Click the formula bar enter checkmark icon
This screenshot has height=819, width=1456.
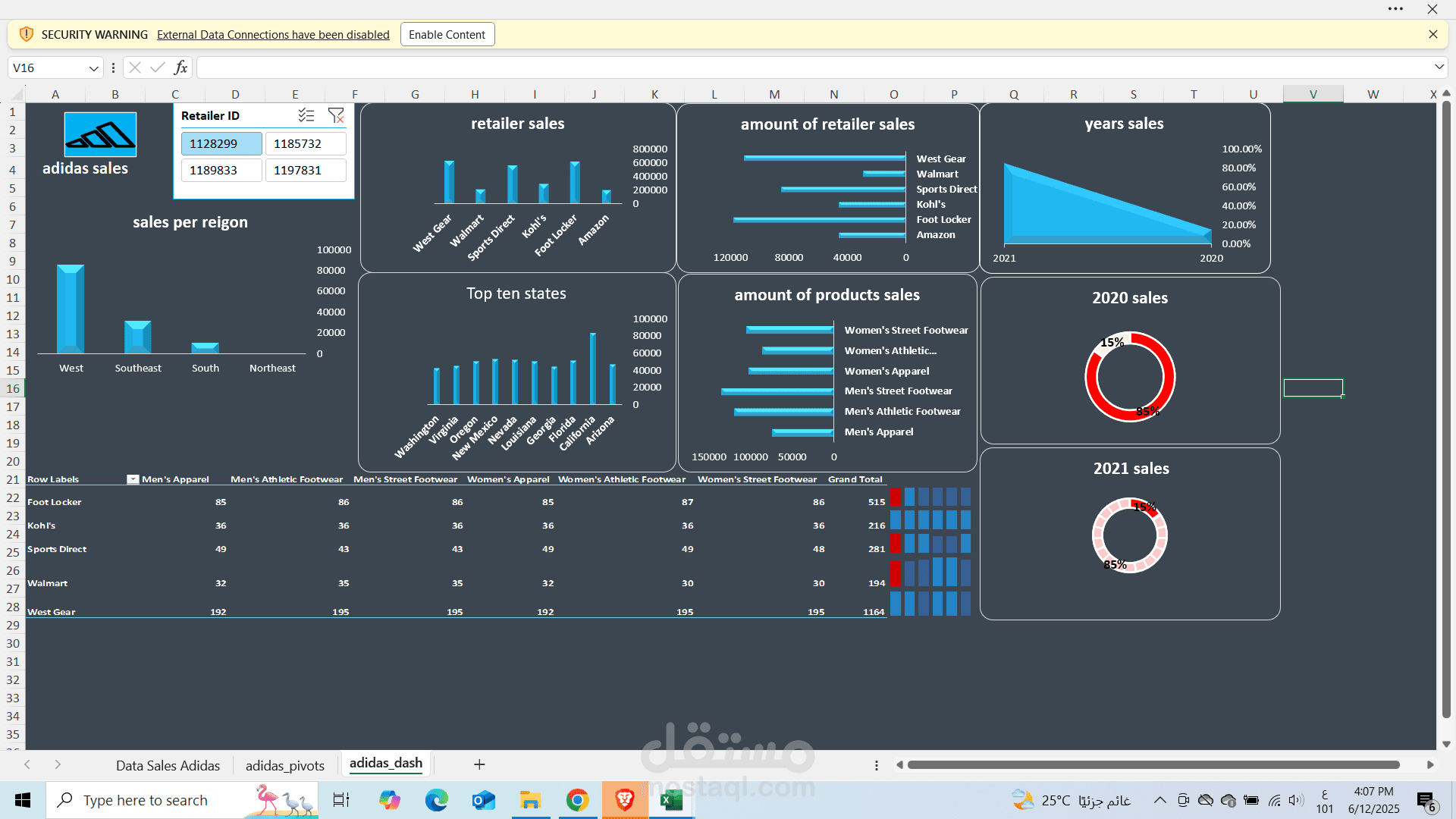(157, 67)
